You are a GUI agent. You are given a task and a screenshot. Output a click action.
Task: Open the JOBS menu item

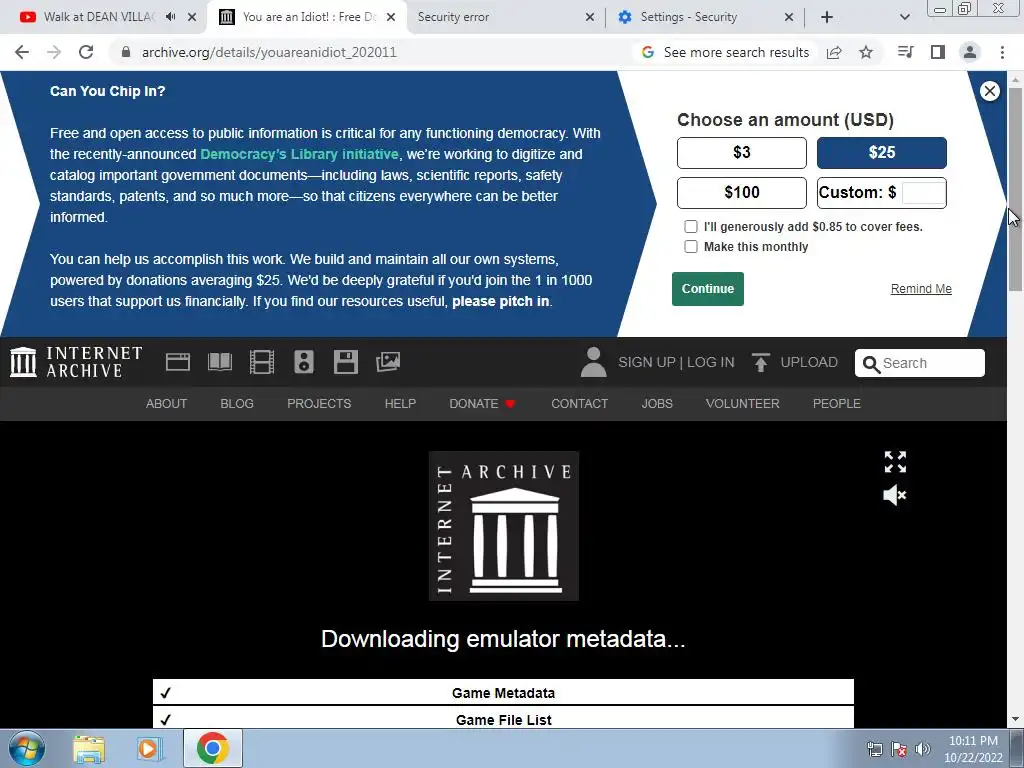657,404
